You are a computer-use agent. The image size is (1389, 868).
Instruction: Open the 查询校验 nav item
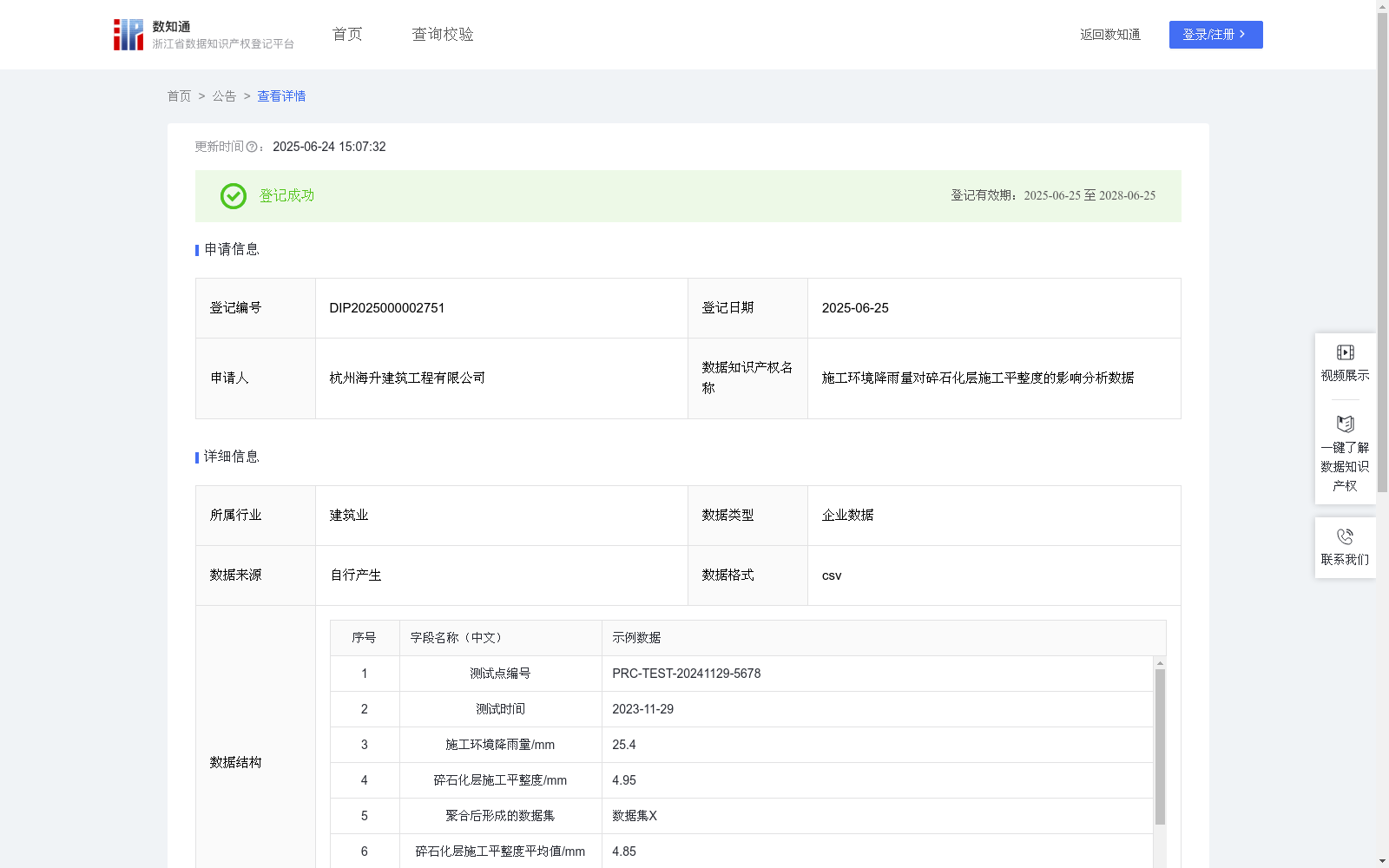[x=443, y=35]
